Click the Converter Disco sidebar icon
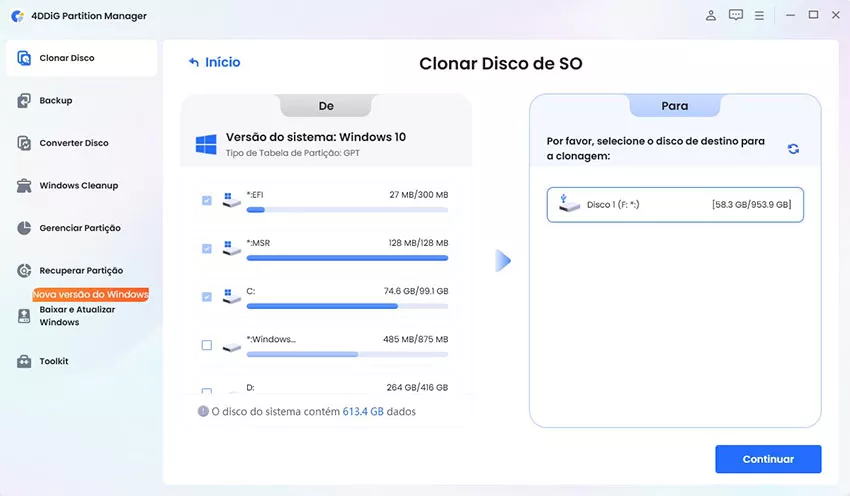 coord(24,143)
